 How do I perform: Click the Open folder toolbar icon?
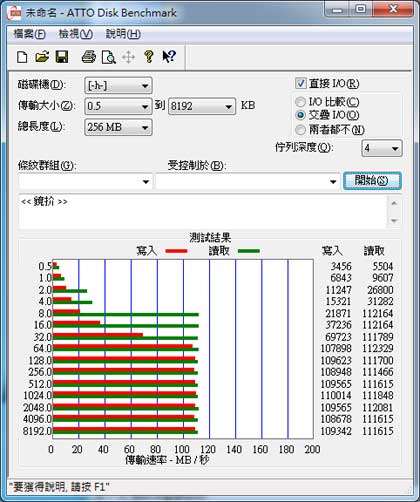coord(42,57)
